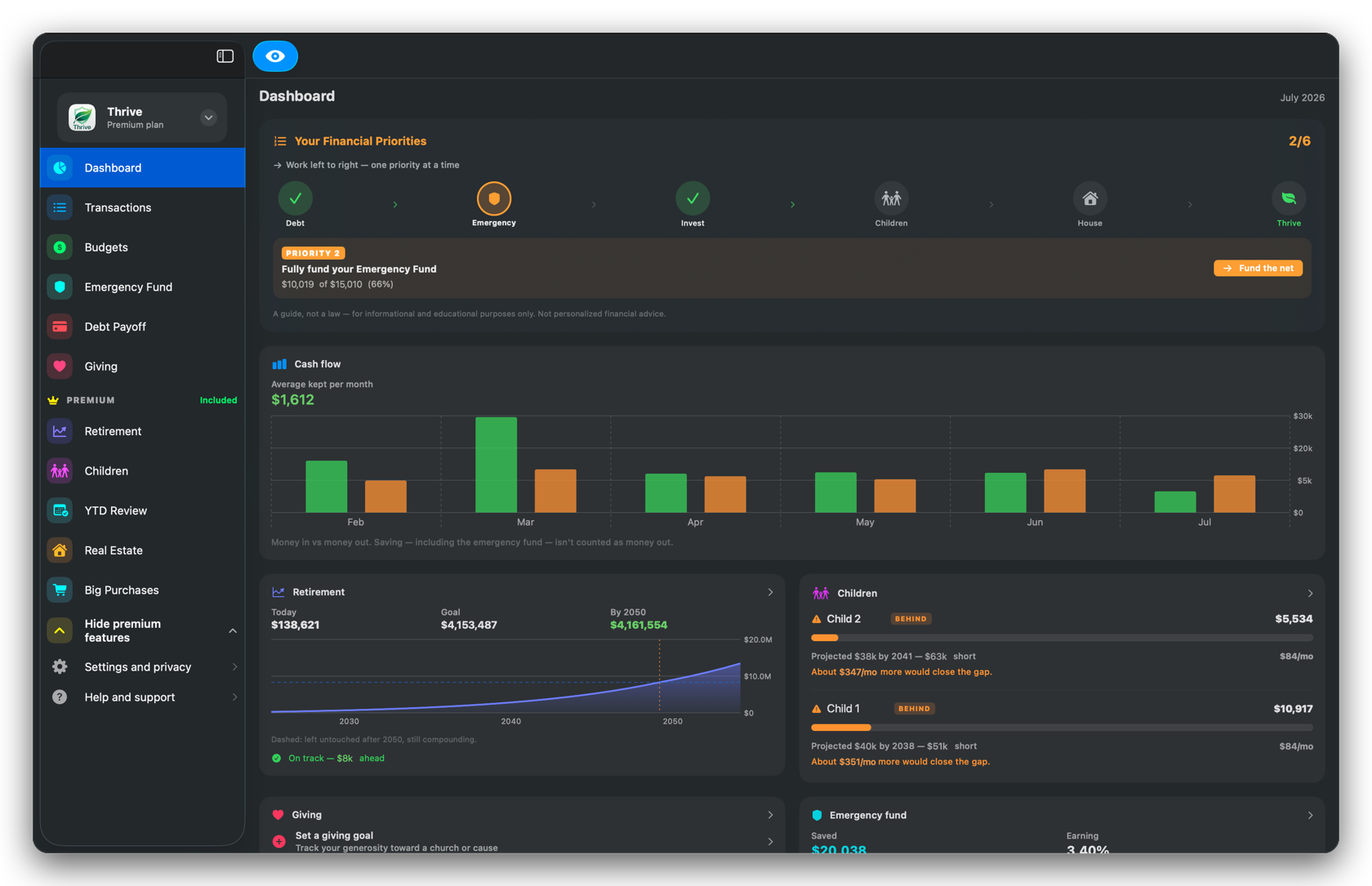Click On track $8k ahead status
The height and width of the screenshot is (886, 1372).
(328, 759)
